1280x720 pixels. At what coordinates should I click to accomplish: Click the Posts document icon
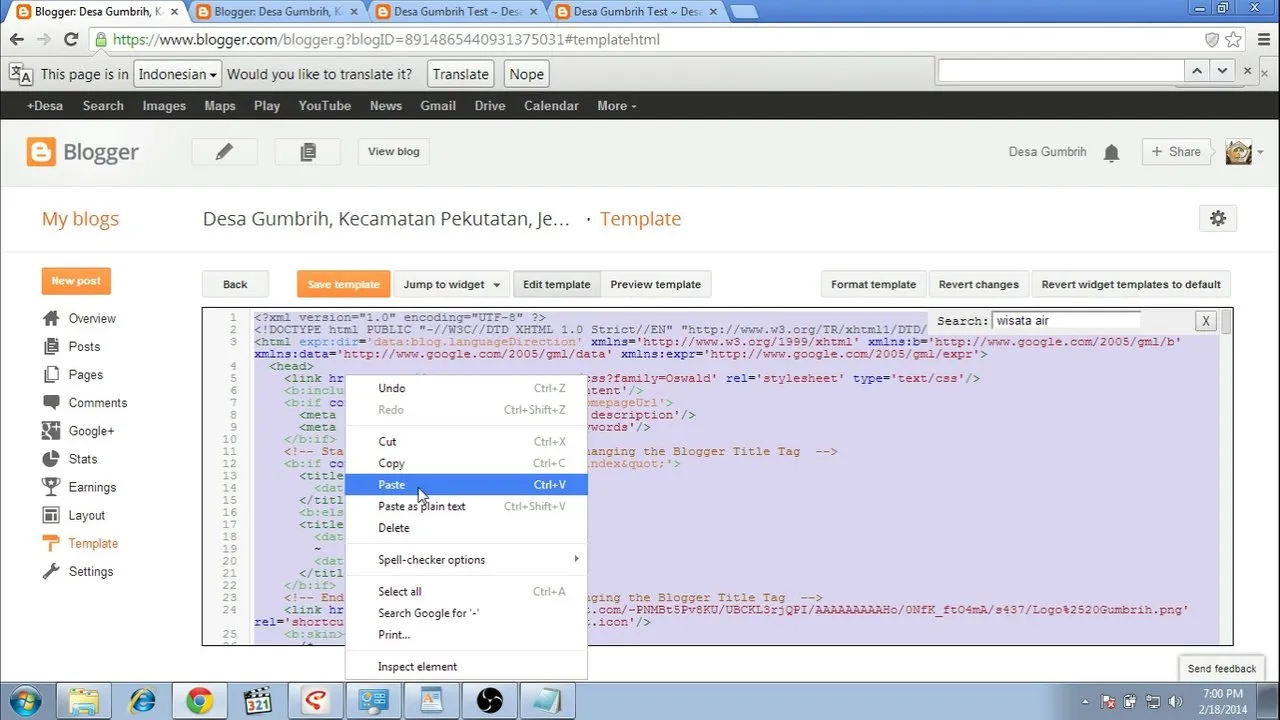[x=51, y=346]
